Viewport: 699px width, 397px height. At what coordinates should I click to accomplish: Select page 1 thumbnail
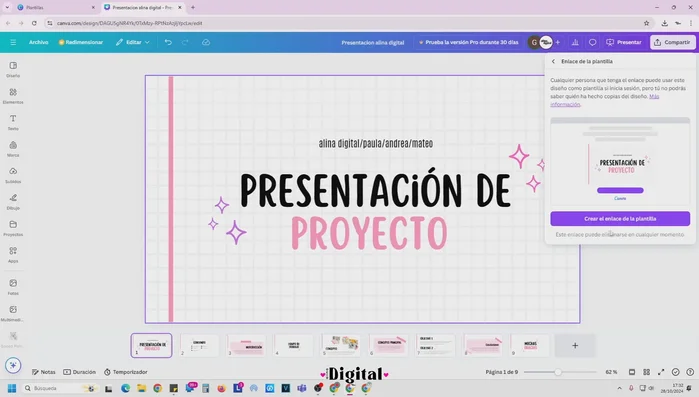coord(152,345)
